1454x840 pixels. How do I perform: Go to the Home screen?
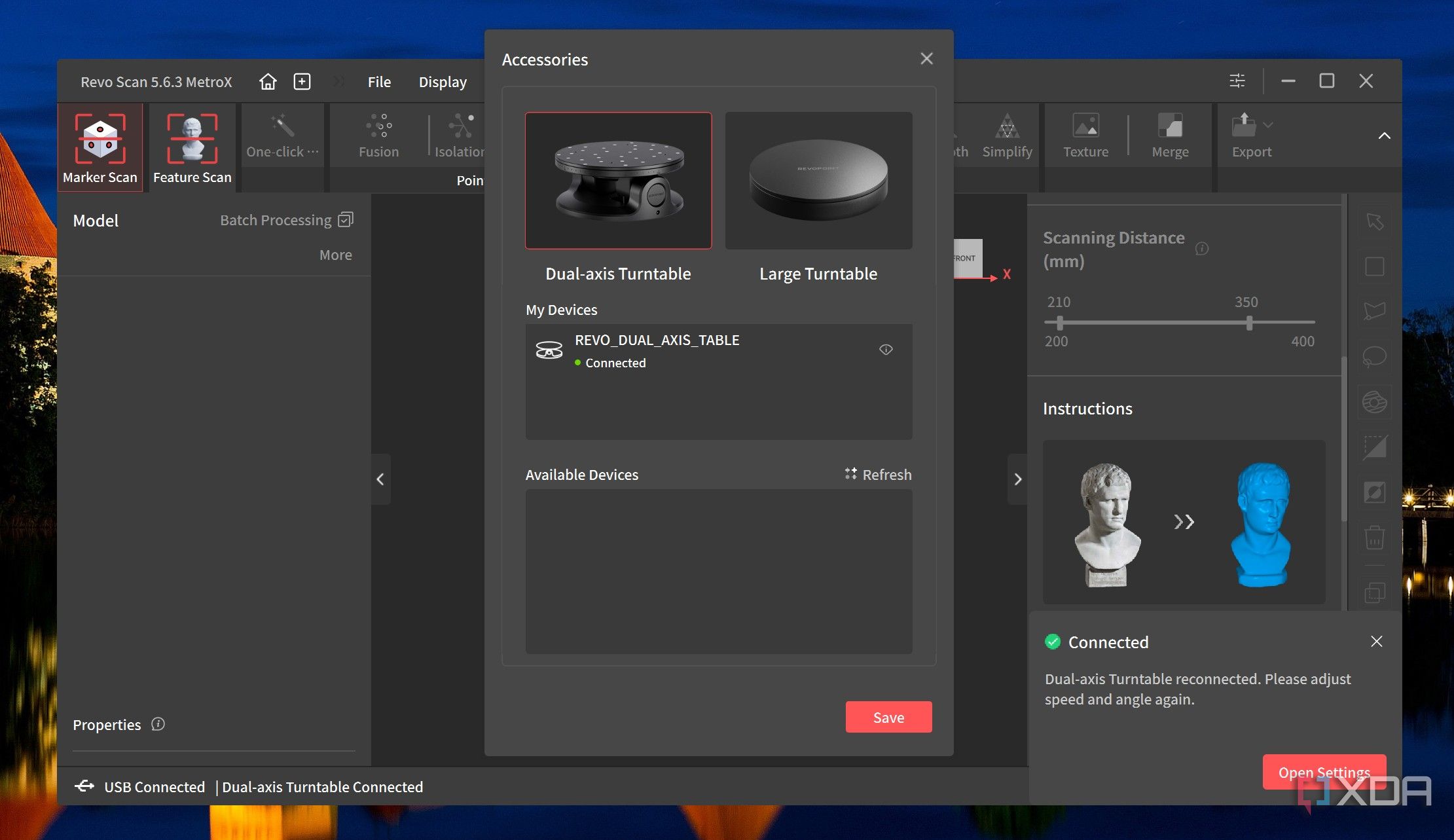click(x=268, y=81)
